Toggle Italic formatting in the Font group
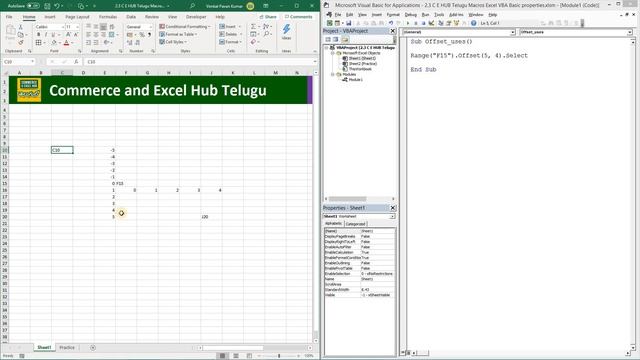This screenshot has width=640, height=360. click(x=46, y=35)
